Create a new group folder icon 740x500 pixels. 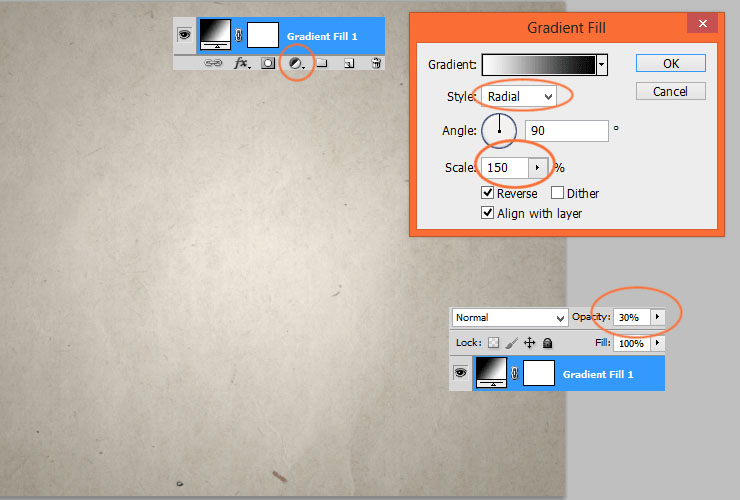tap(322, 63)
